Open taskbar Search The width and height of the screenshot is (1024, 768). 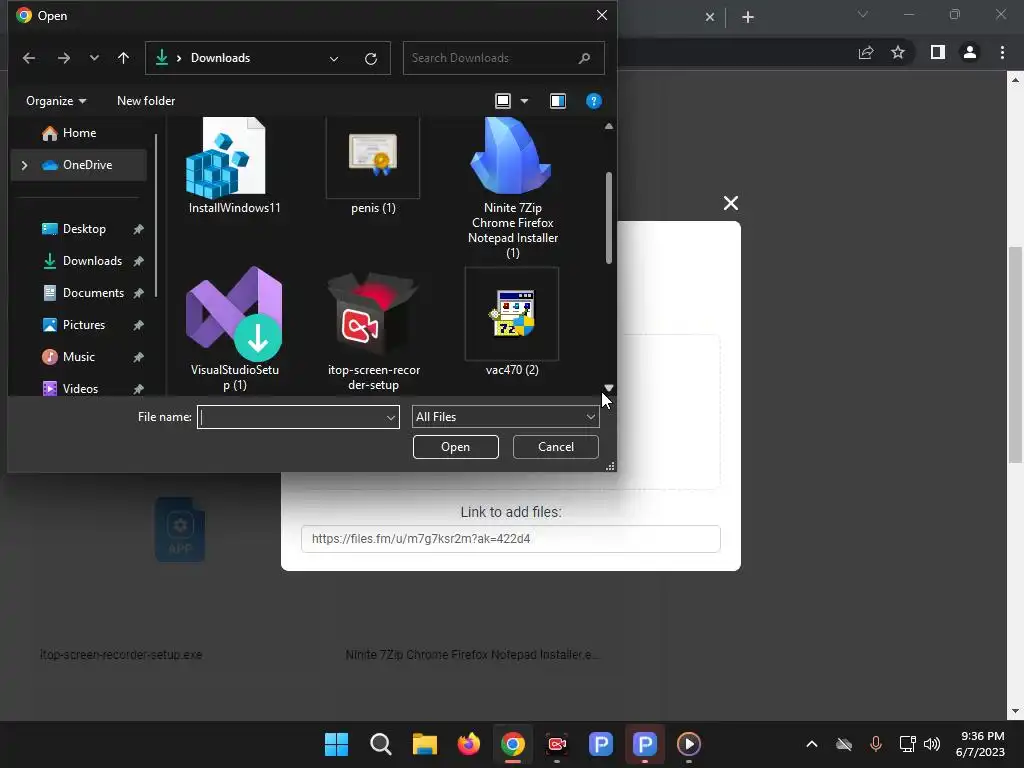381,744
